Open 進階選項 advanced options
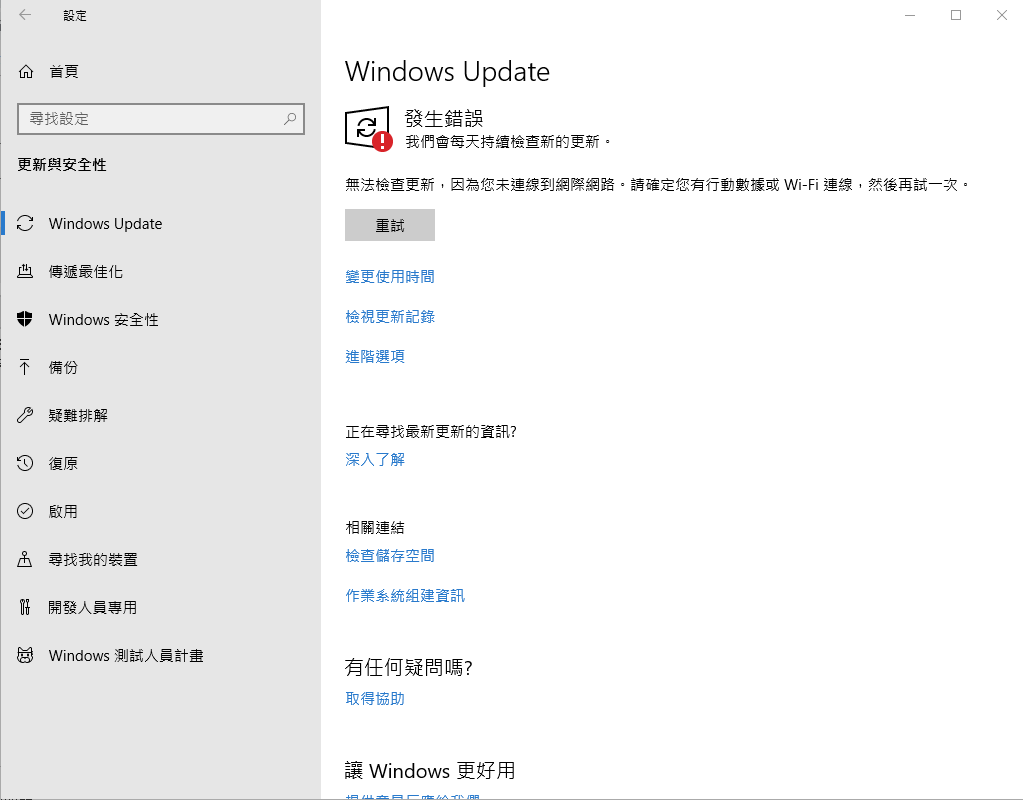Viewport: 1023px width, 800px height. (374, 356)
